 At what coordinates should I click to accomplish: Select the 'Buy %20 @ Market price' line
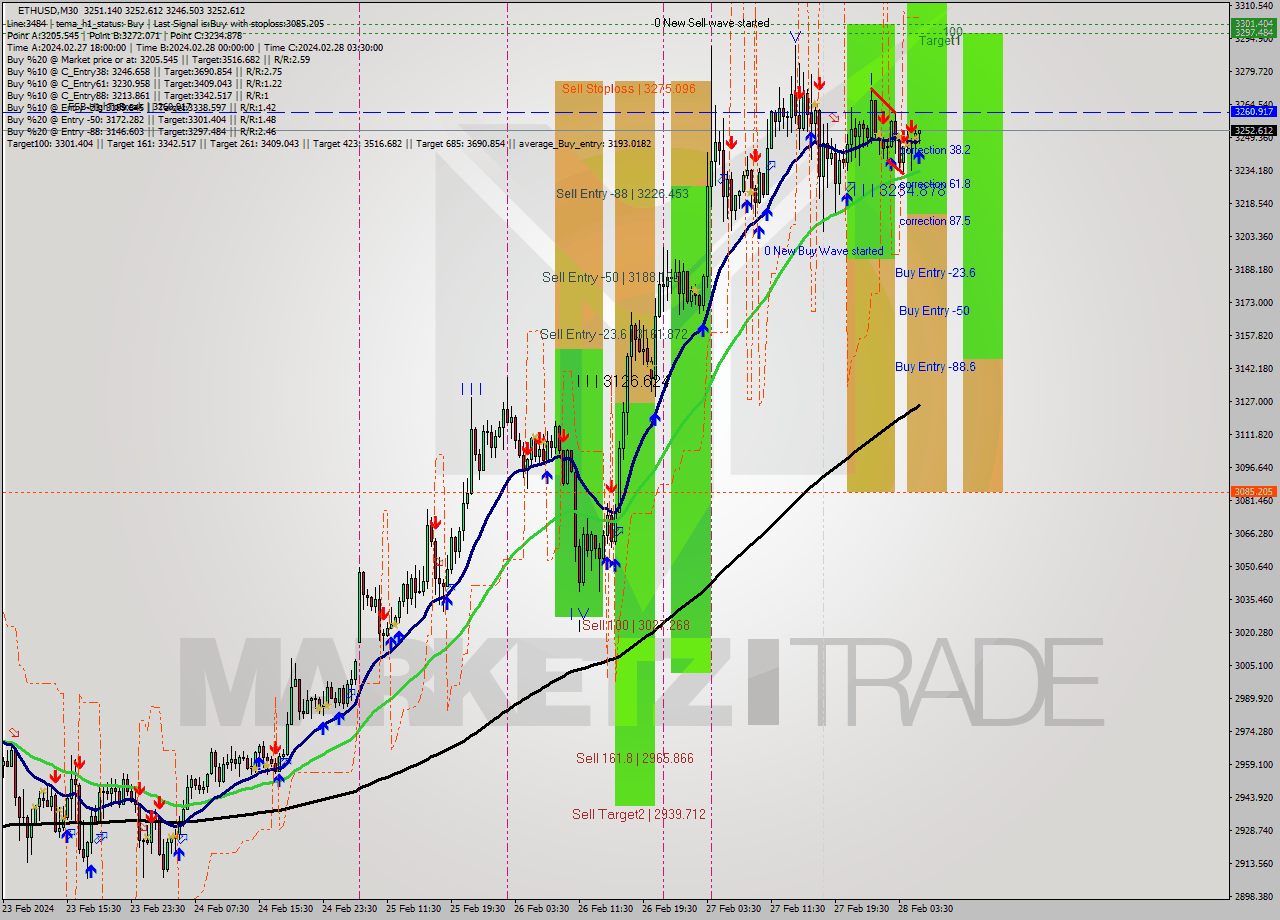159,59
